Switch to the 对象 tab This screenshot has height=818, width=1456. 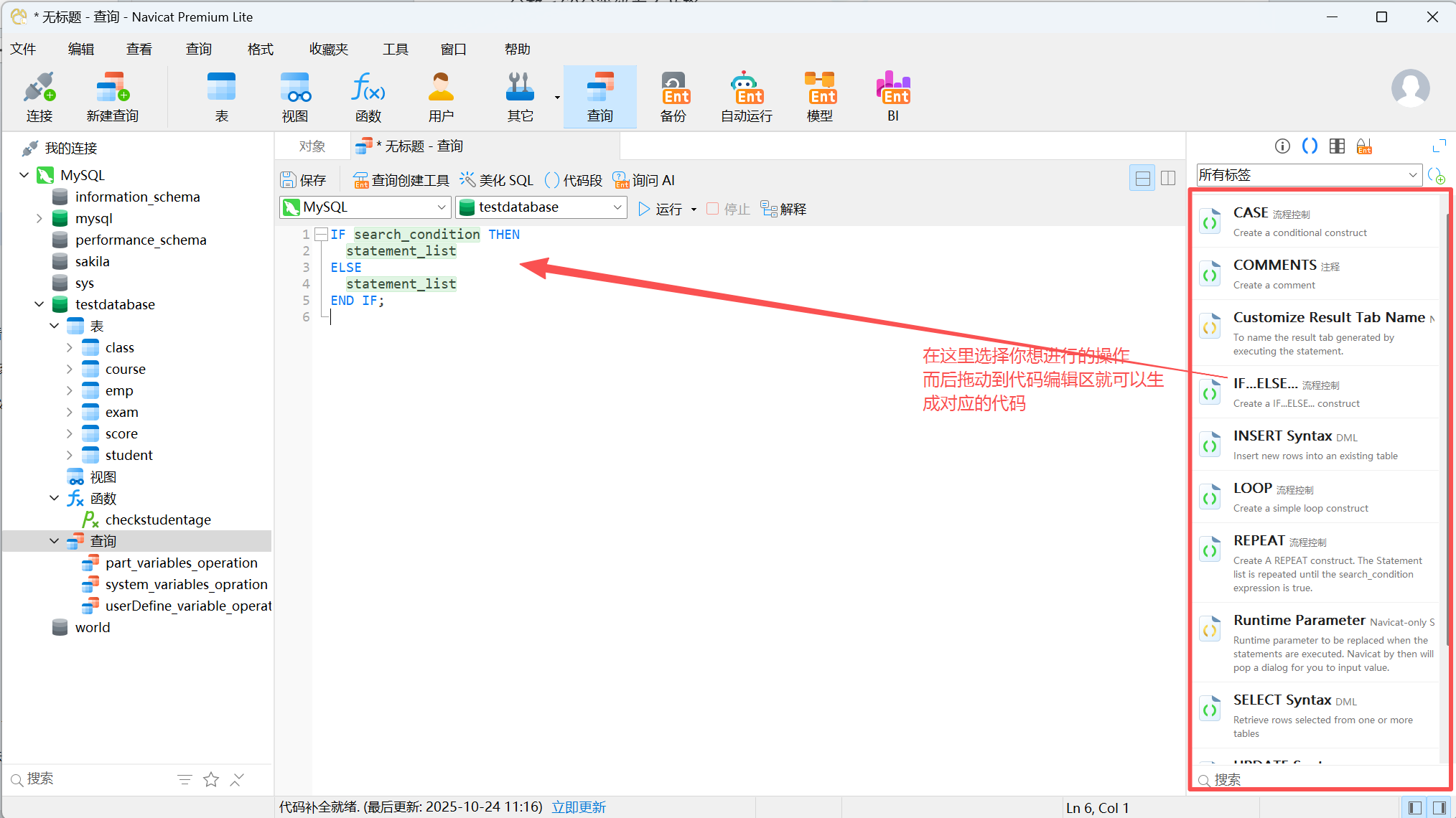coord(312,146)
